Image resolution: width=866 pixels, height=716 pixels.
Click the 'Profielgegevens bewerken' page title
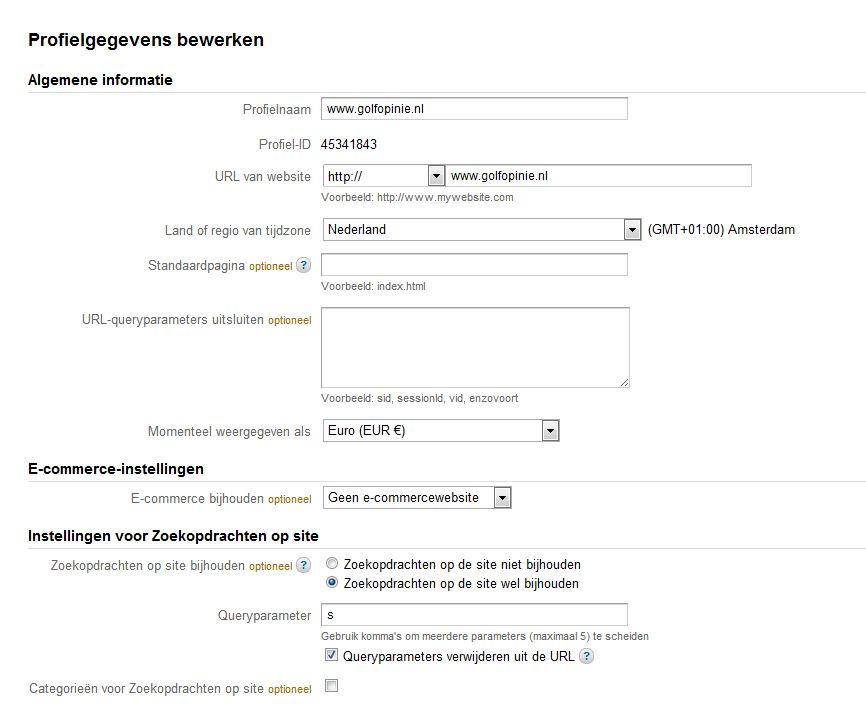(146, 40)
